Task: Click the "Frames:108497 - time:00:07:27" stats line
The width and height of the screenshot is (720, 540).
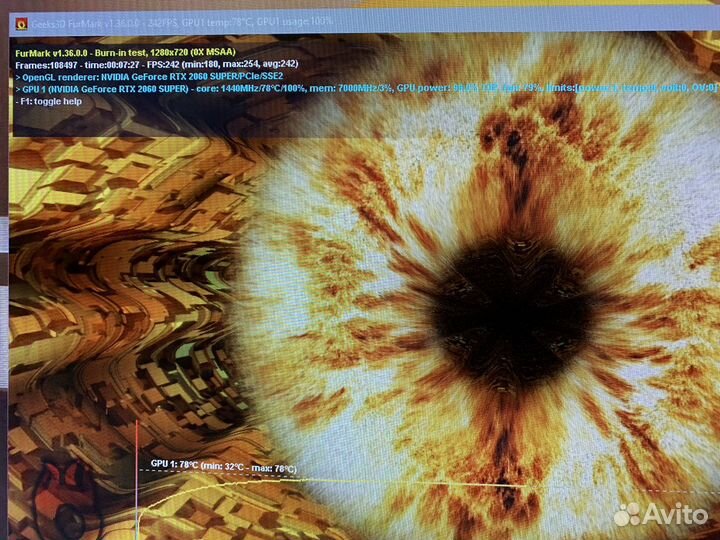Action: tap(157, 64)
